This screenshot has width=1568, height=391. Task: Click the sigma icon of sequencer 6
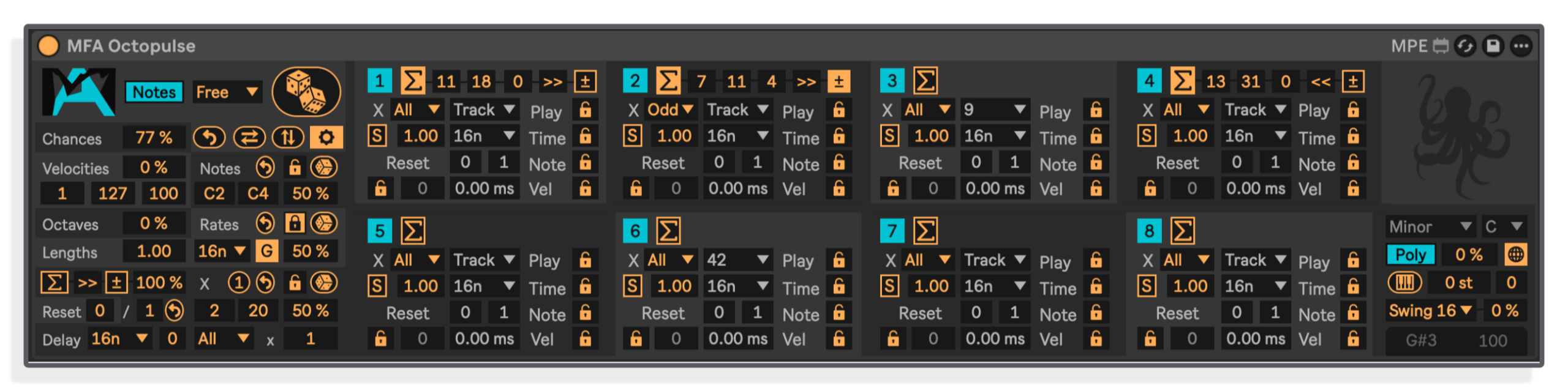(668, 231)
